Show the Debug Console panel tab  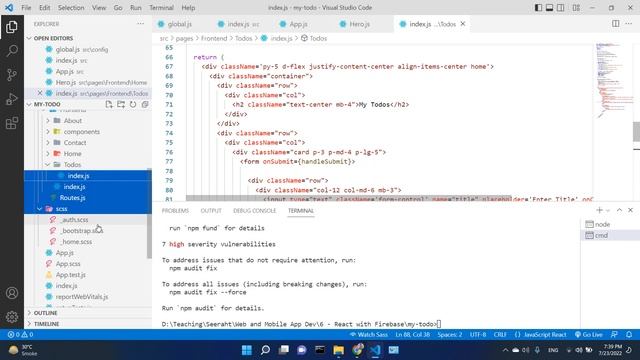[x=254, y=211]
